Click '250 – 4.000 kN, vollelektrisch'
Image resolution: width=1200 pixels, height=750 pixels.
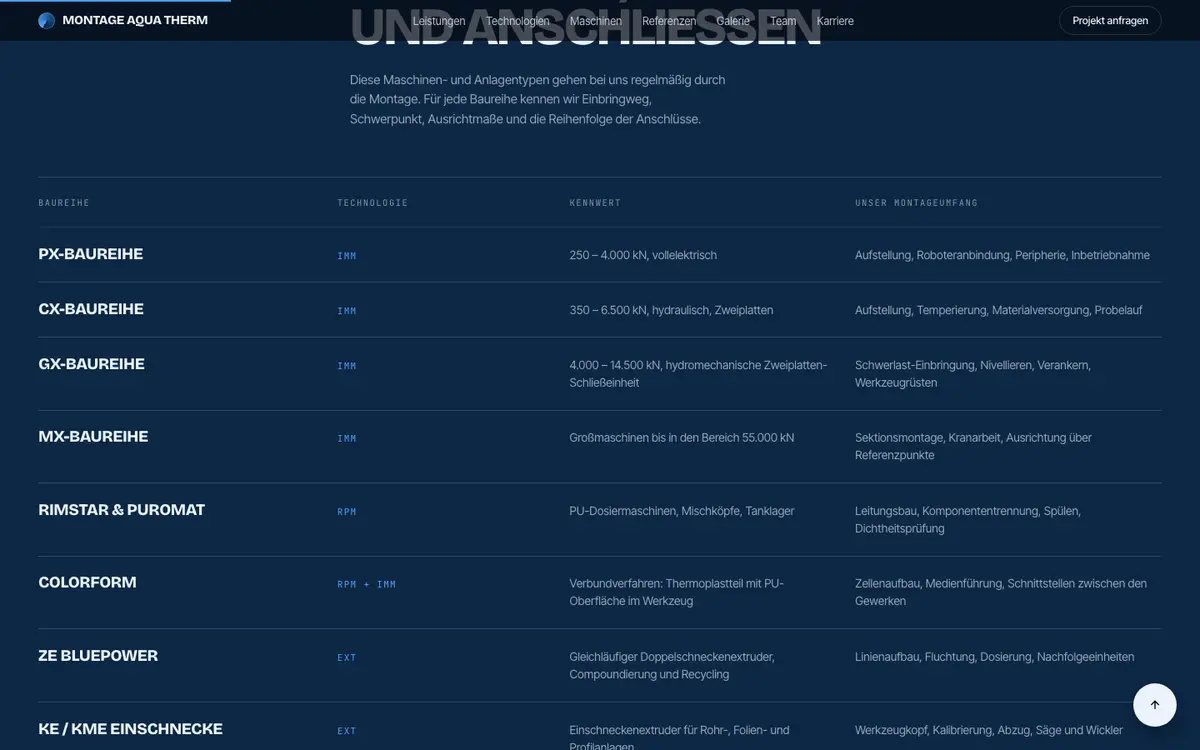coord(643,255)
